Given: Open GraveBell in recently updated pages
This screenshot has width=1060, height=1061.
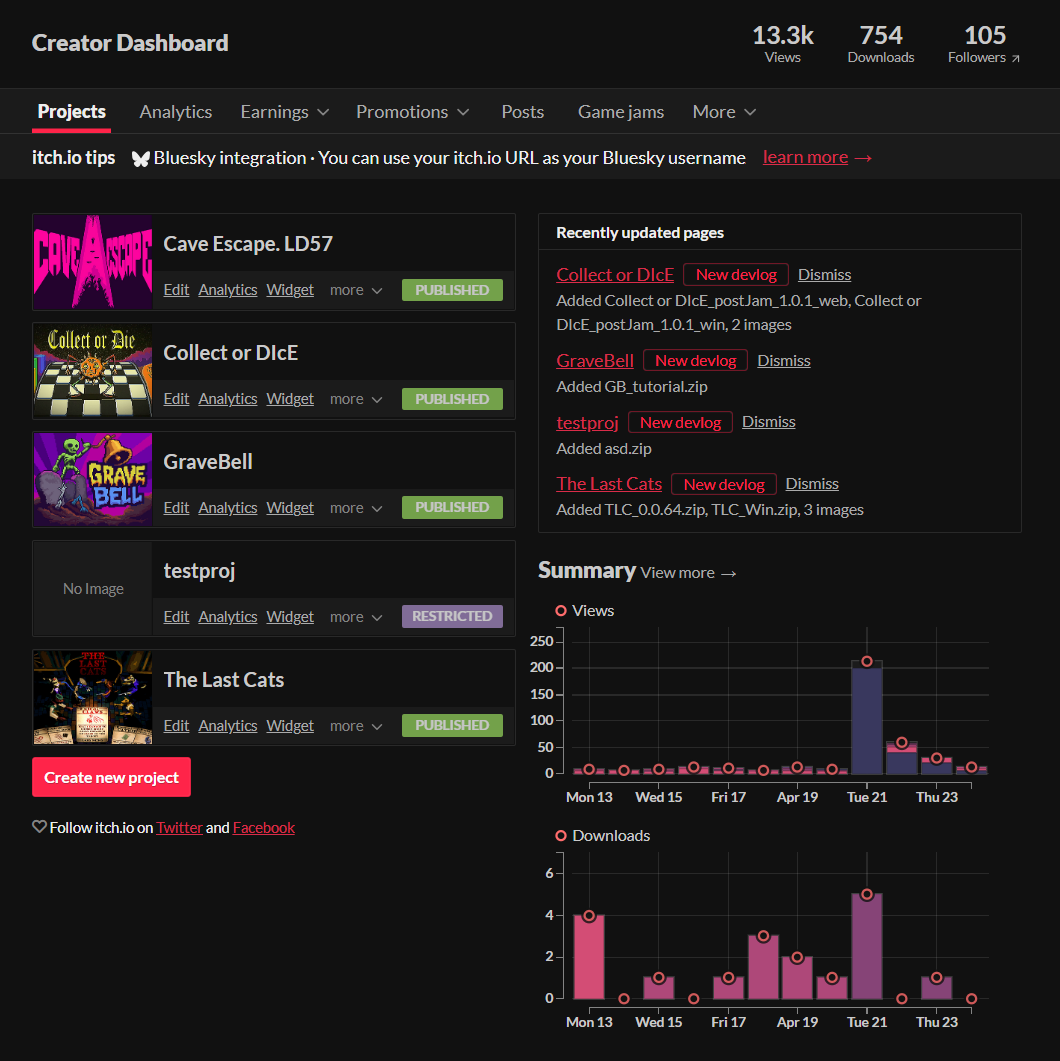Looking at the screenshot, I should pos(595,361).
